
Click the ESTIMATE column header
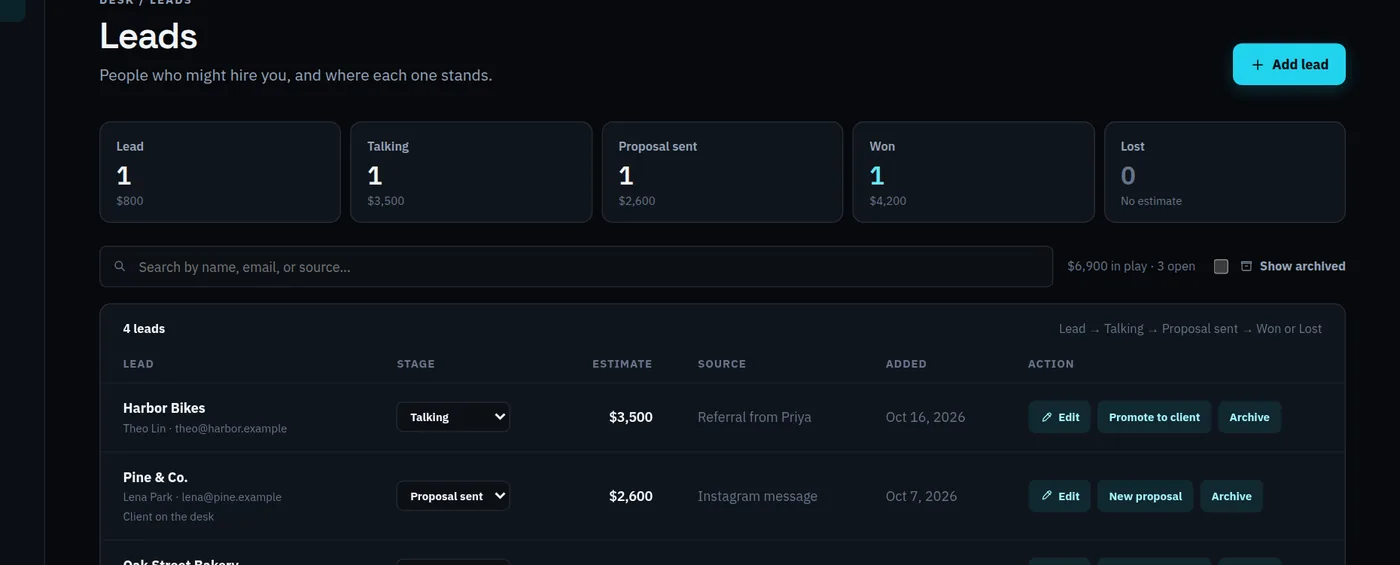pyautogui.click(x=622, y=364)
